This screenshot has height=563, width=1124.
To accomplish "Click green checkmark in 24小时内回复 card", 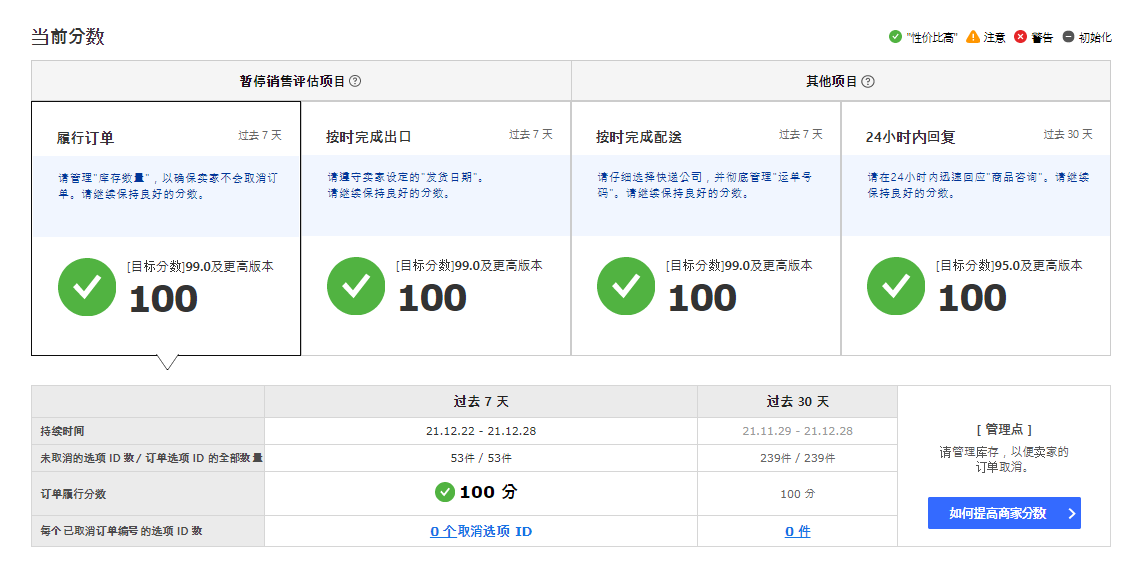I will click(896, 286).
